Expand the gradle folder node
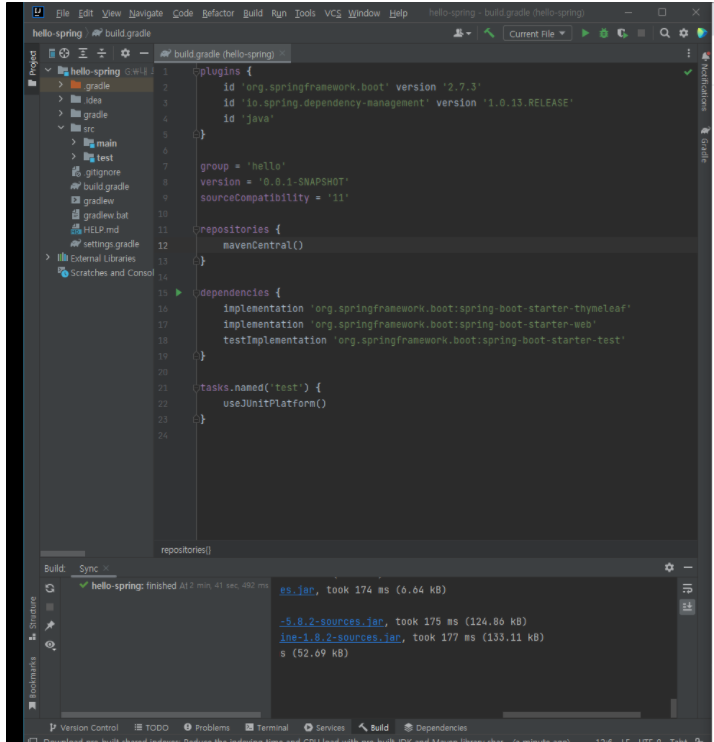 click(x=61, y=114)
